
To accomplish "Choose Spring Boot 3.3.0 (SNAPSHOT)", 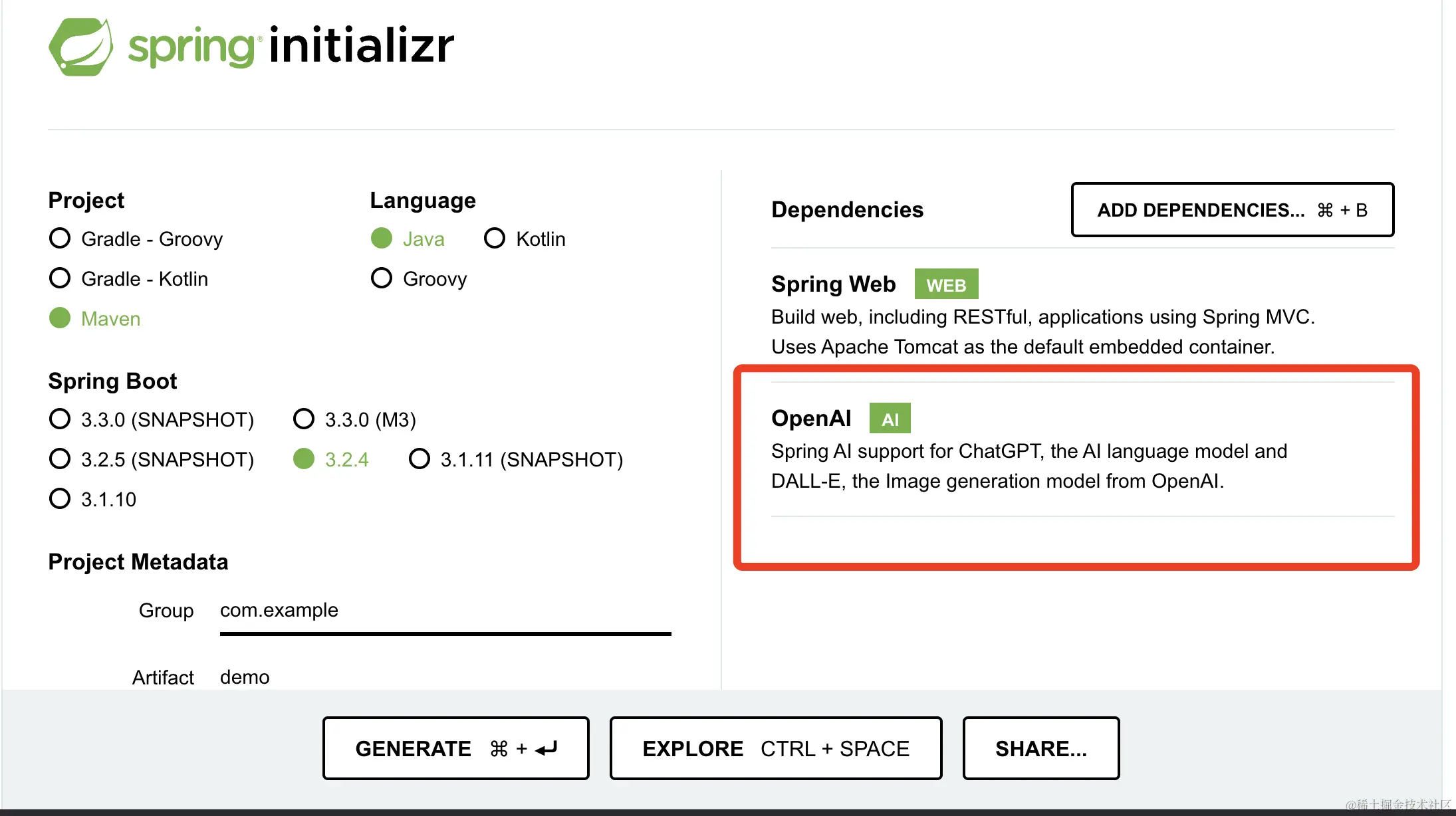I will [152, 419].
